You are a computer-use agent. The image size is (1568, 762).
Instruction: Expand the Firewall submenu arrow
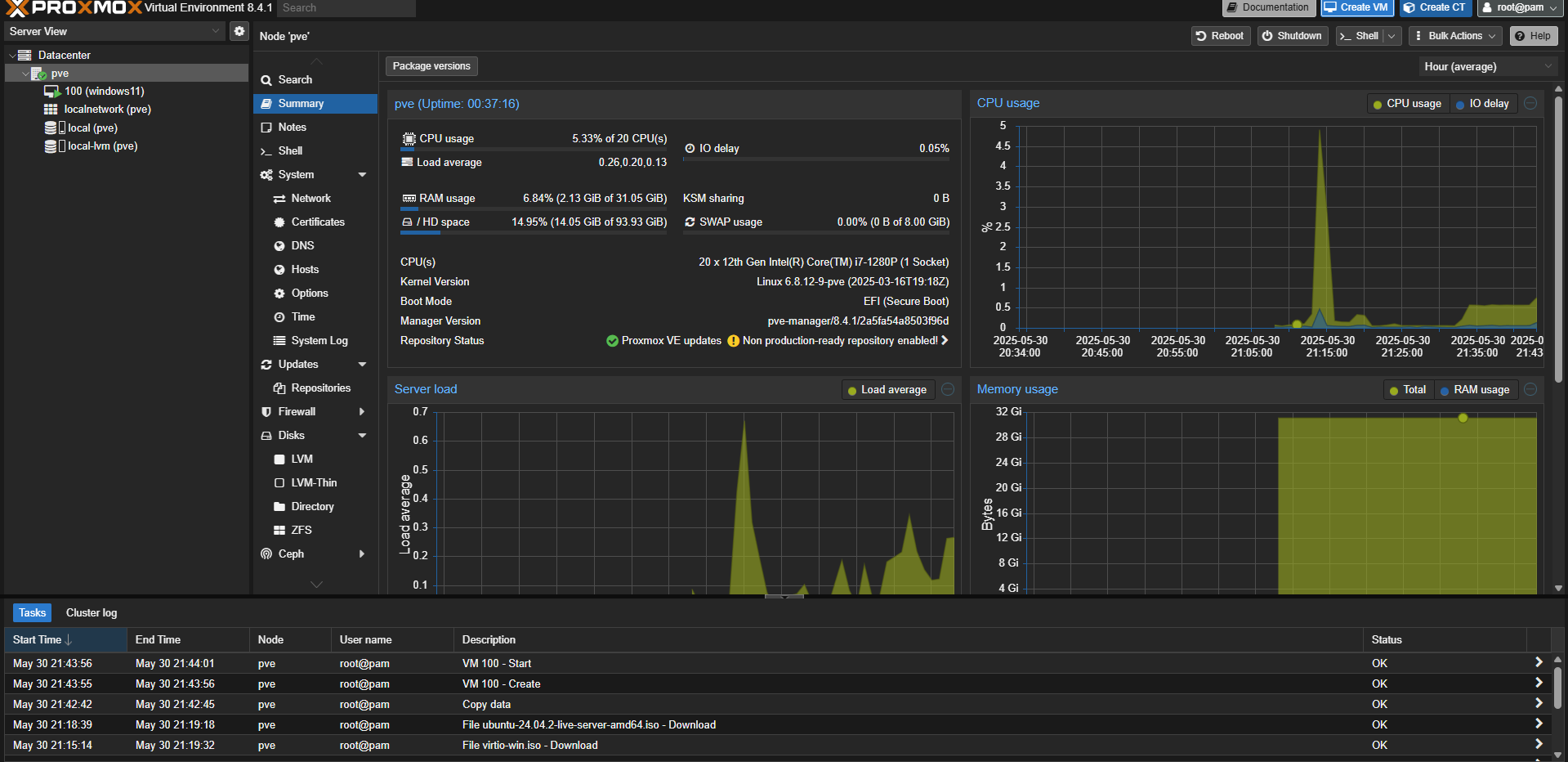tap(362, 412)
